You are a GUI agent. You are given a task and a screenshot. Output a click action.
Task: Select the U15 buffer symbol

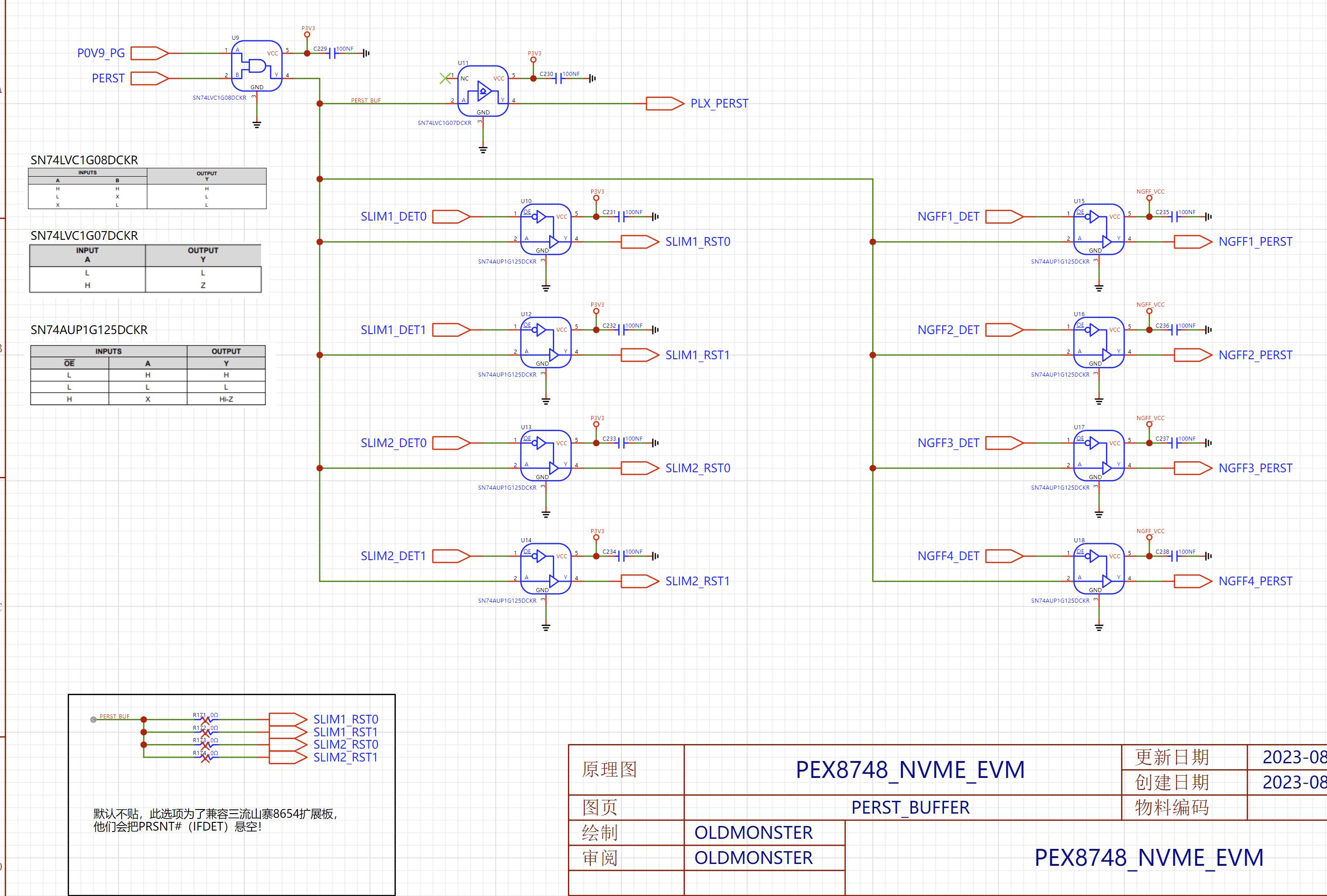point(1099,229)
